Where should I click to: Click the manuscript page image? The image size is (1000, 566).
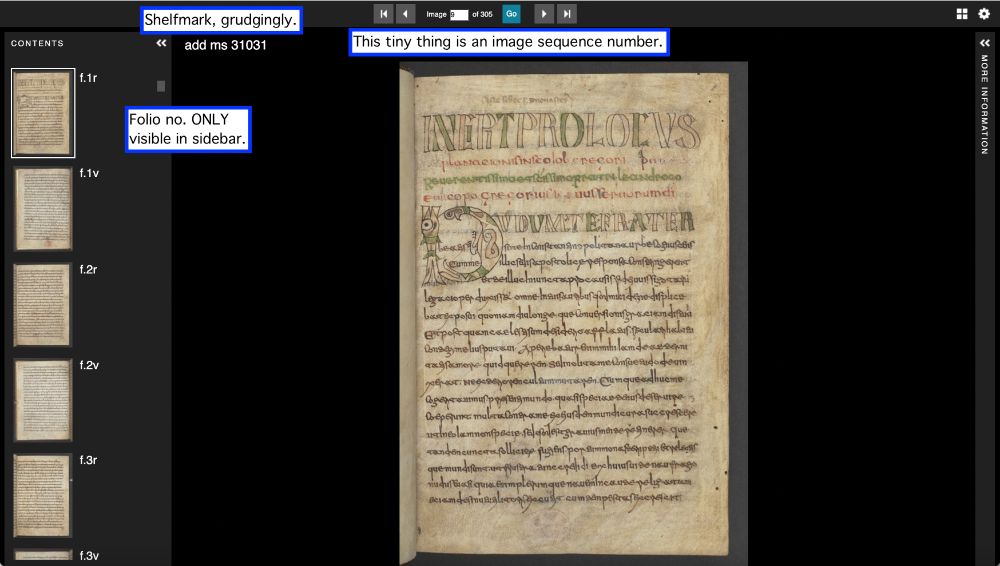[x=573, y=313]
